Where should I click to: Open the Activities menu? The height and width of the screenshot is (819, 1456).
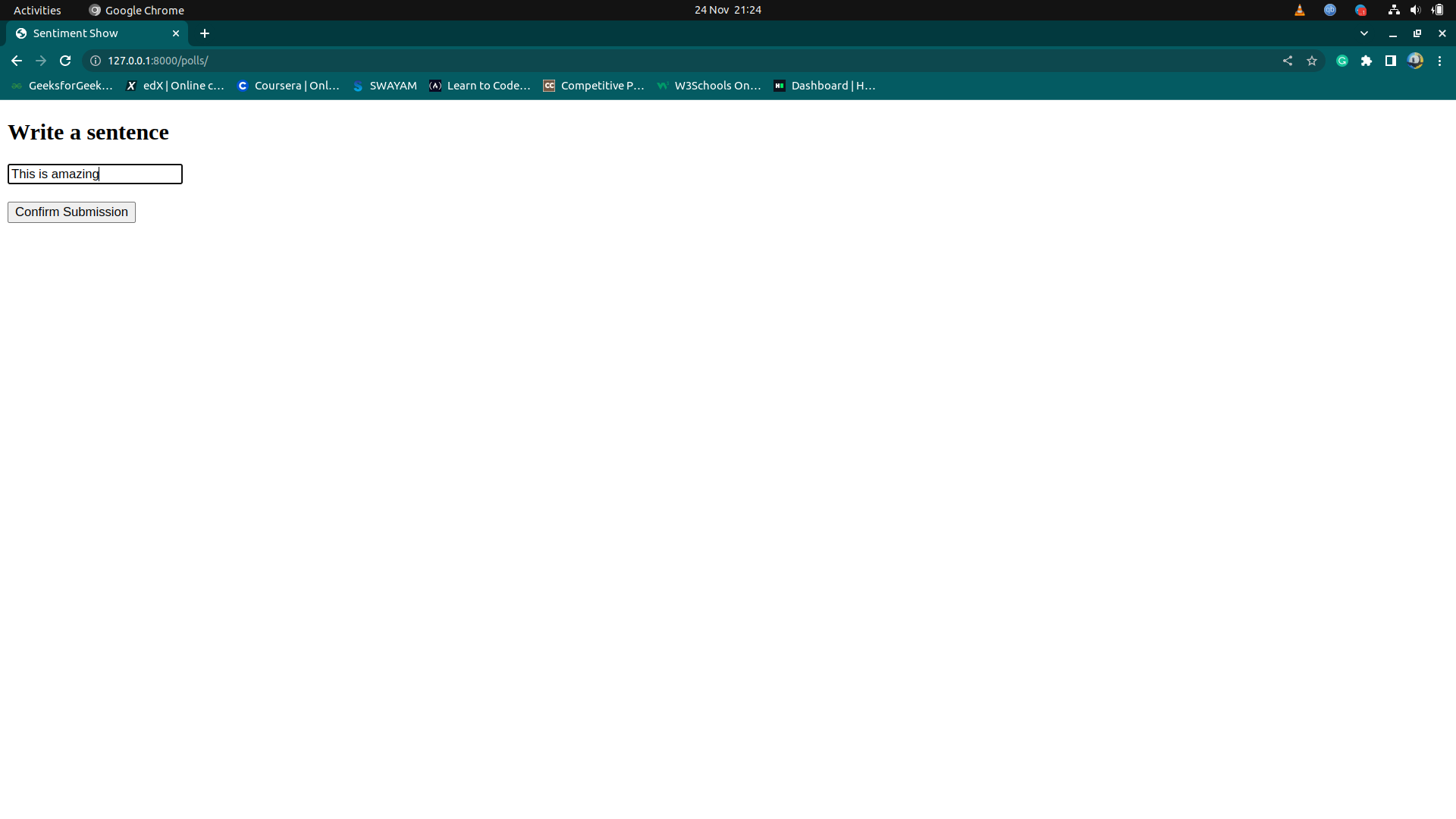pos(36,10)
